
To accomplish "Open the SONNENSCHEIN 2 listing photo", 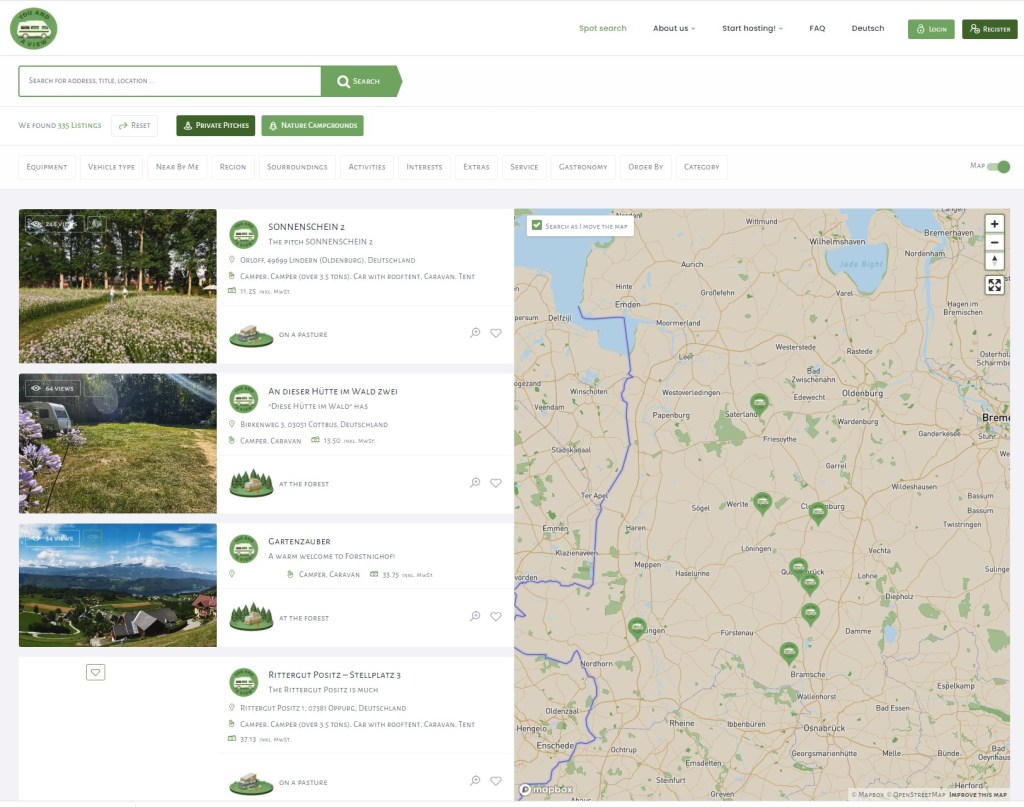I will tap(118, 286).
